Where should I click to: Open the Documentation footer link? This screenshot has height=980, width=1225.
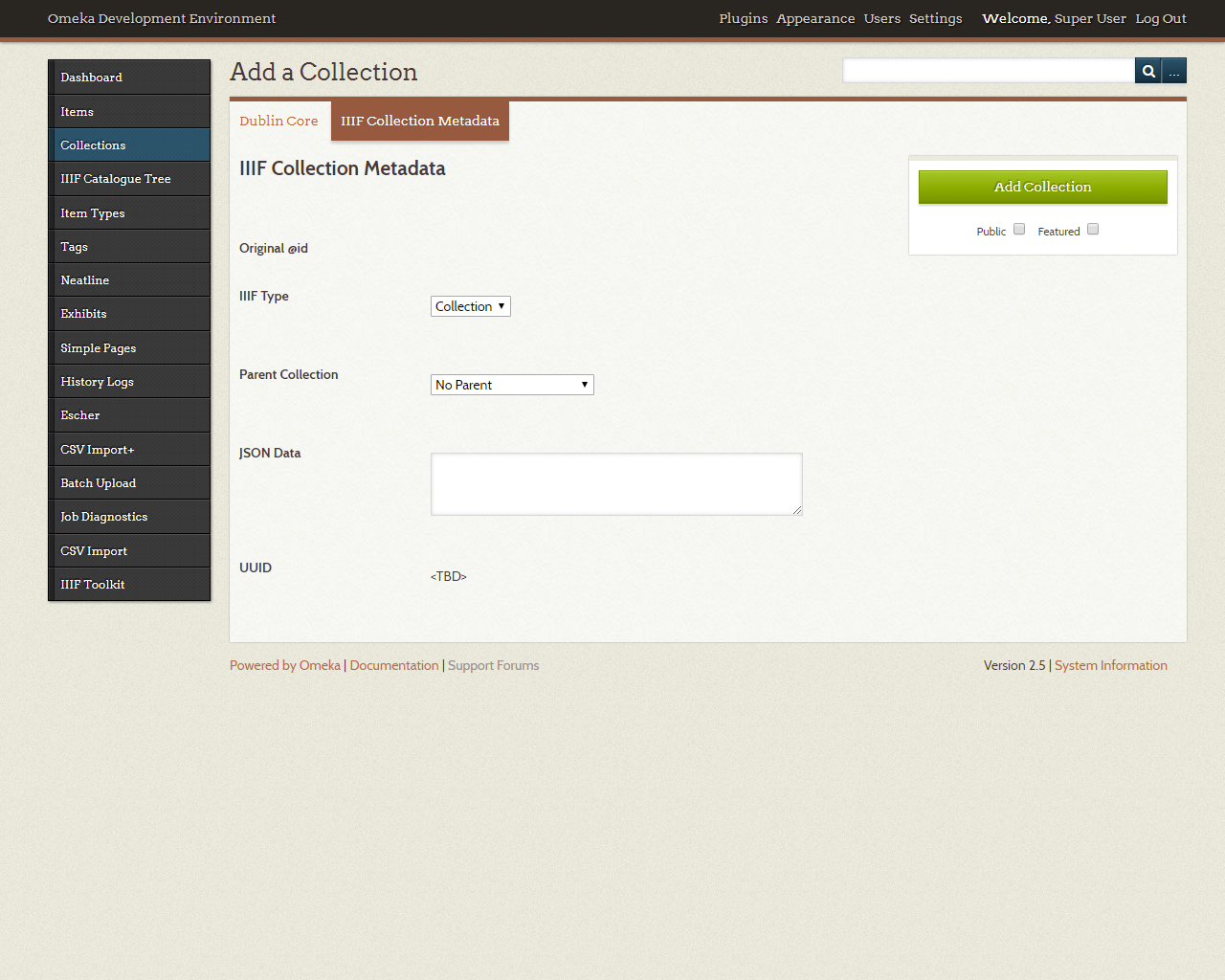pyautogui.click(x=393, y=665)
